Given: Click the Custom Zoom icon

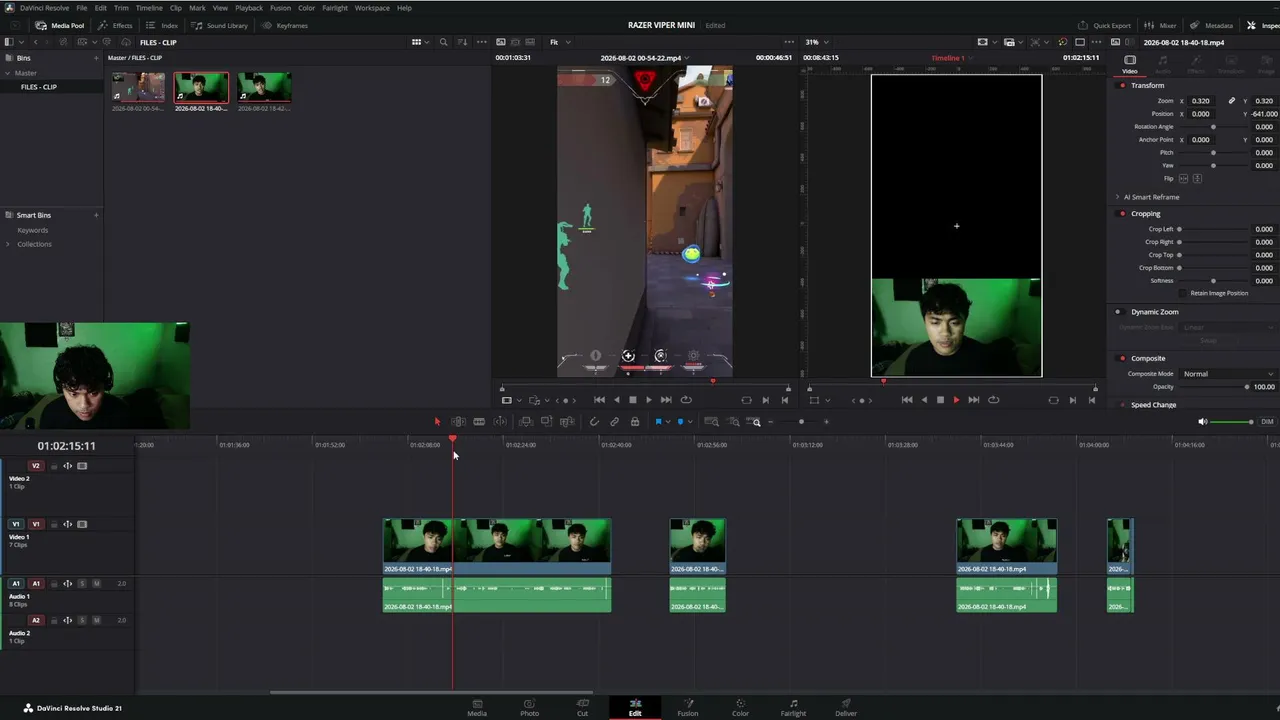Looking at the screenshot, I should tap(755, 422).
